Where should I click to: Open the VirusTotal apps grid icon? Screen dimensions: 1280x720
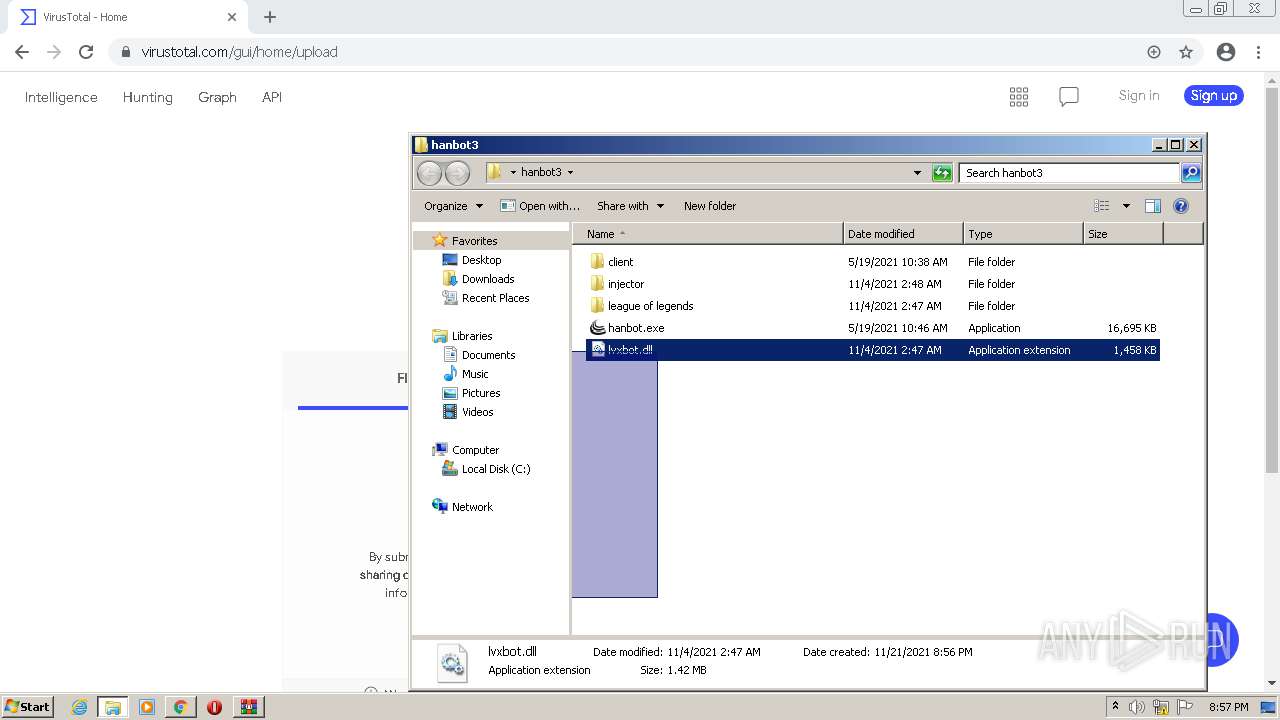1019,96
